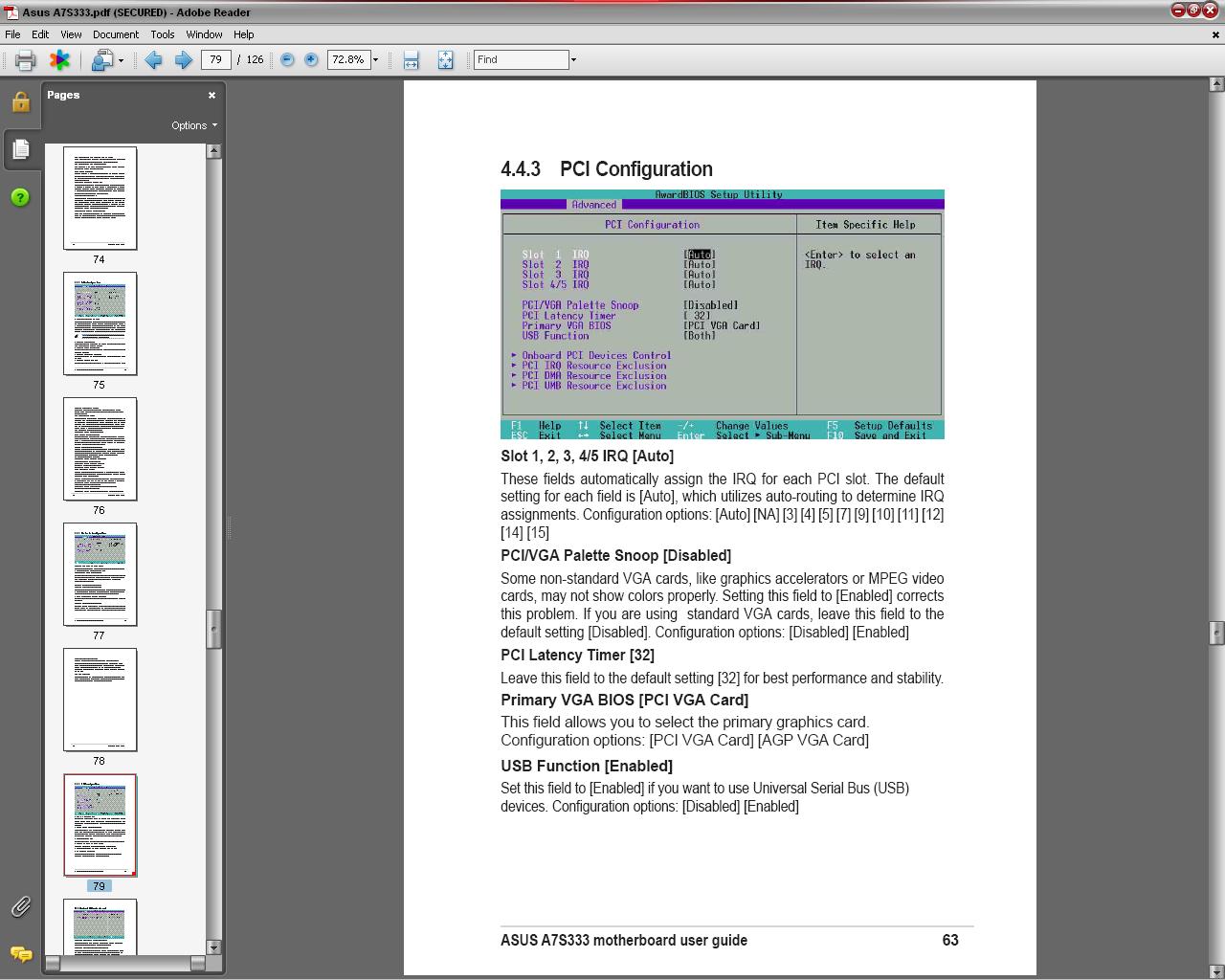Open the Pages panel Options dropdown
This screenshot has height=980, width=1225.
(194, 125)
